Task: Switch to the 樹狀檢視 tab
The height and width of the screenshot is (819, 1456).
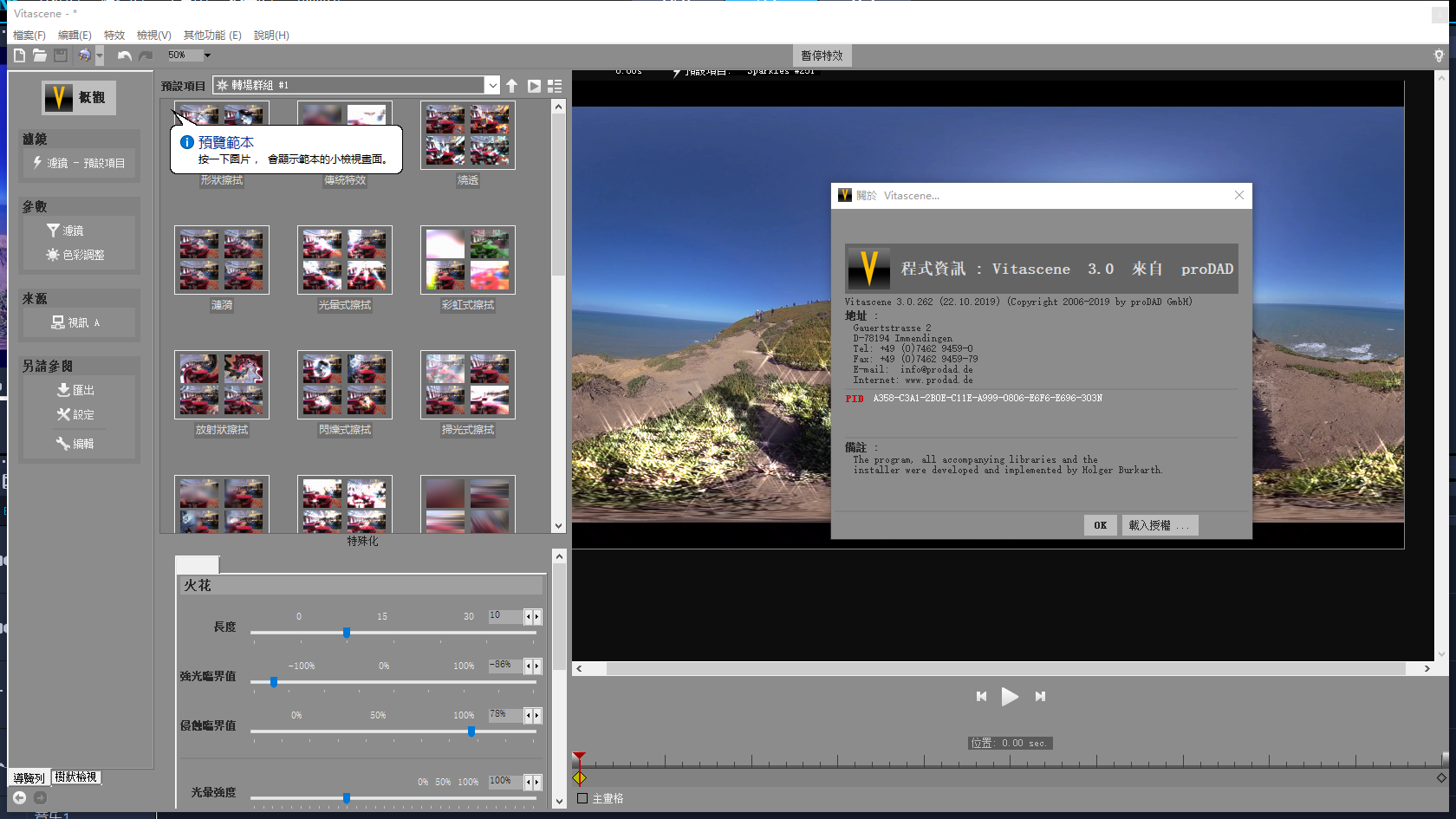Action: coord(75,777)
